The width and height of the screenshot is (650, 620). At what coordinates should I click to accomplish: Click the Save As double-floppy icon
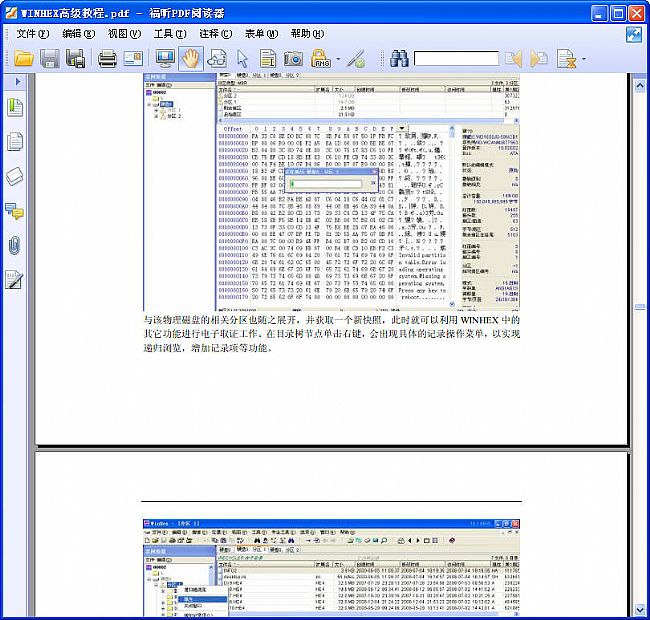(75, 58)
